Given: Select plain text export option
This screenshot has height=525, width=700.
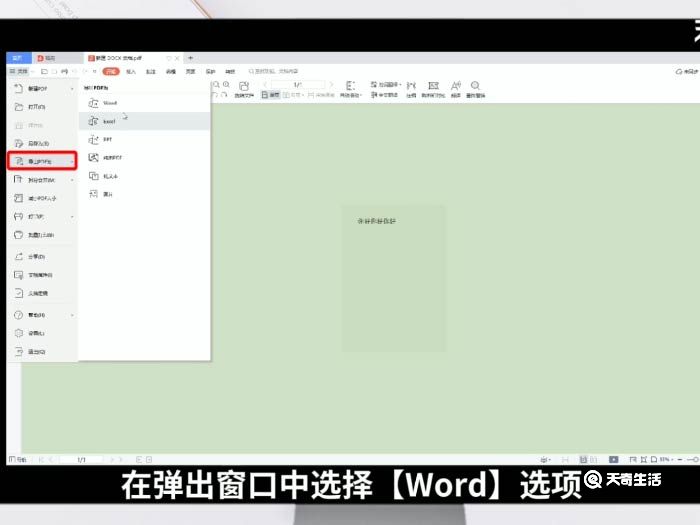Looking at the screenshot, I should [144, 176].
